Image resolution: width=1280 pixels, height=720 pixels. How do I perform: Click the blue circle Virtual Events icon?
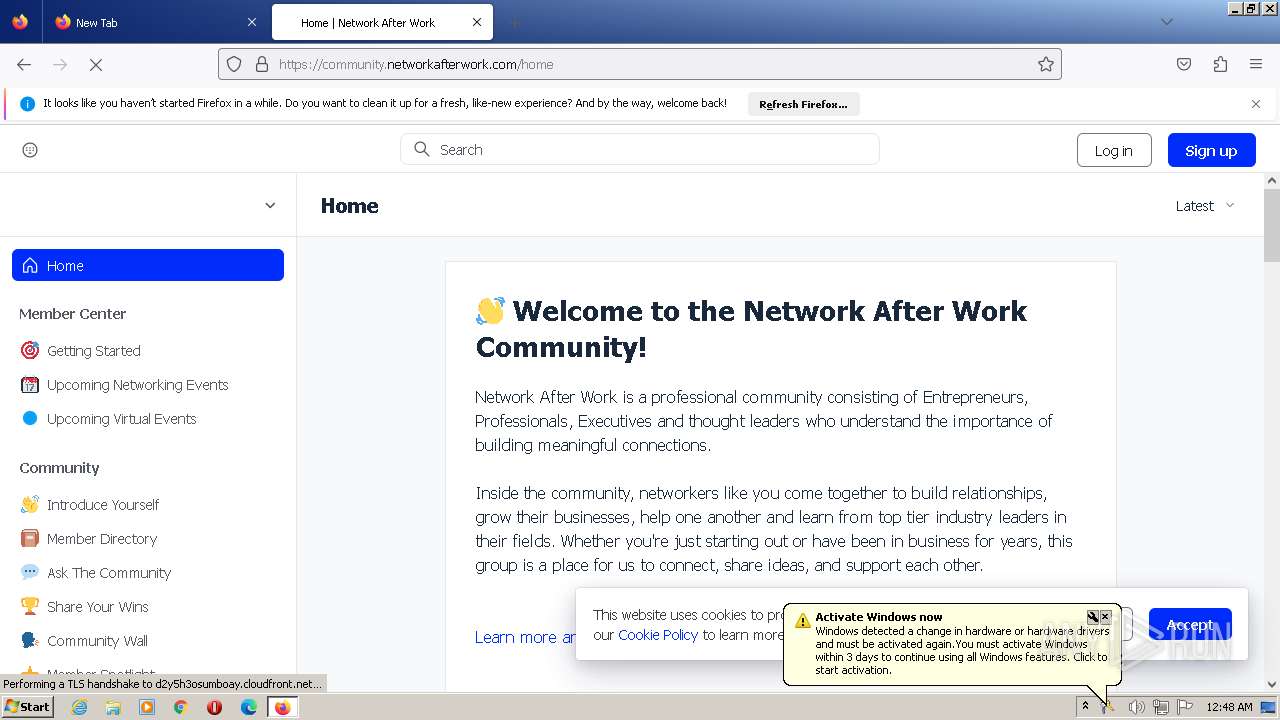pyautogui.click(x=30, y=419)
